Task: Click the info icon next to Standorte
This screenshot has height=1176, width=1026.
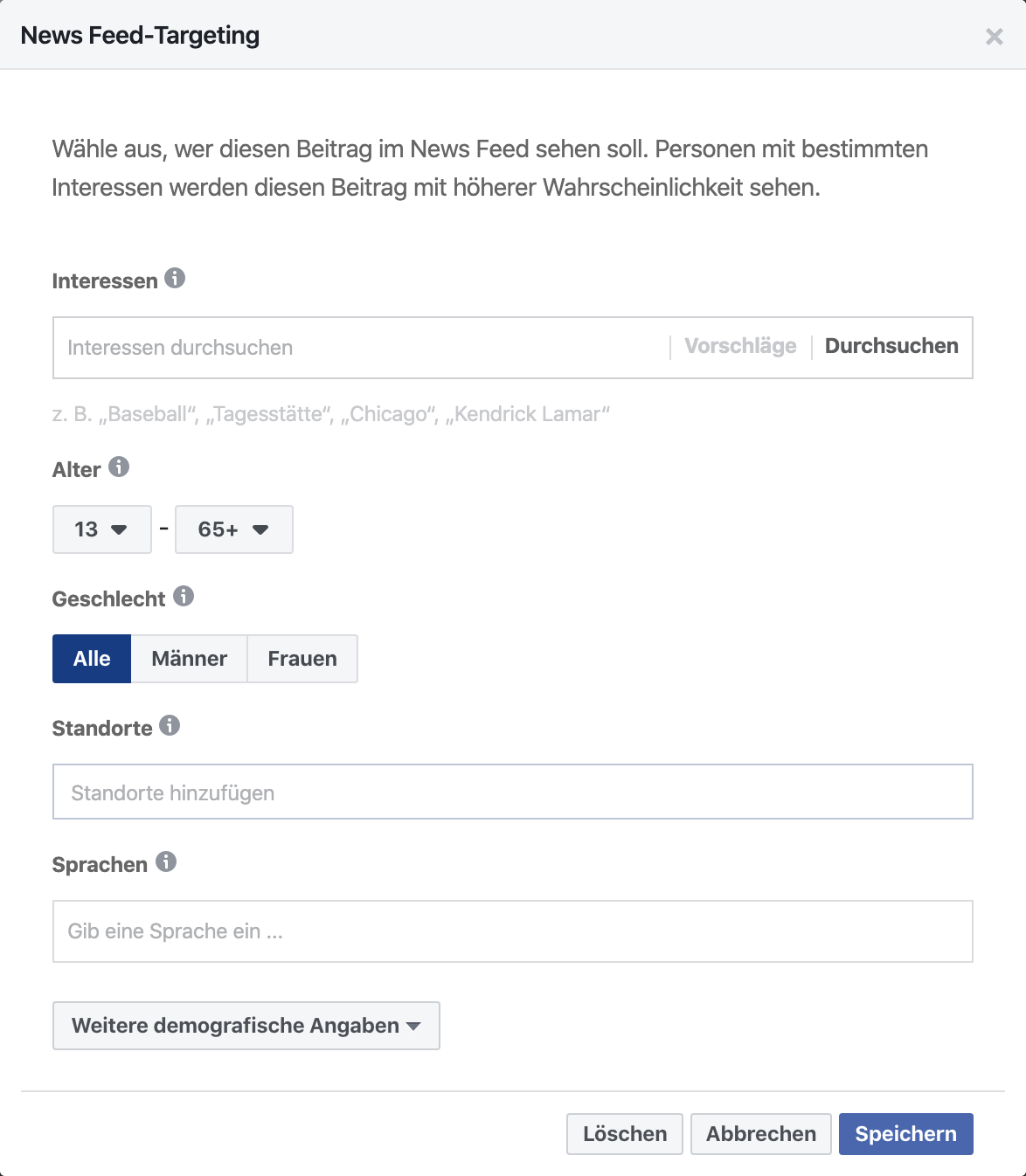Action: pyautogui.click(x=170, y=725)
